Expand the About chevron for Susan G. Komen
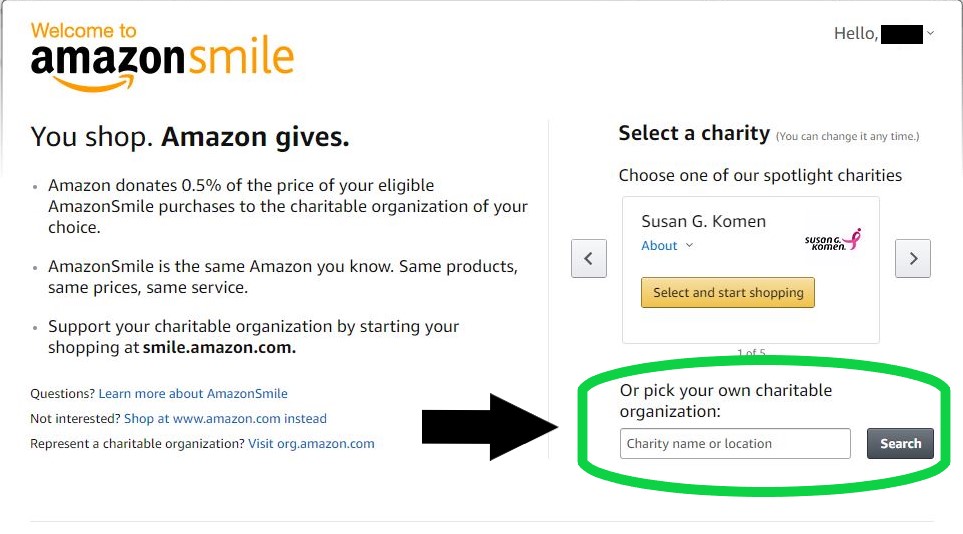963x534 pixels. (689, 245)
